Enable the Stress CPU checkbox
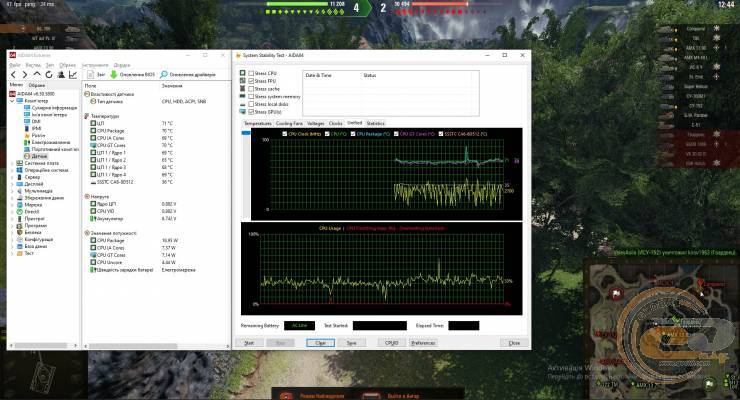The width and height of the screenshot is (740, 400). point(251,73)
